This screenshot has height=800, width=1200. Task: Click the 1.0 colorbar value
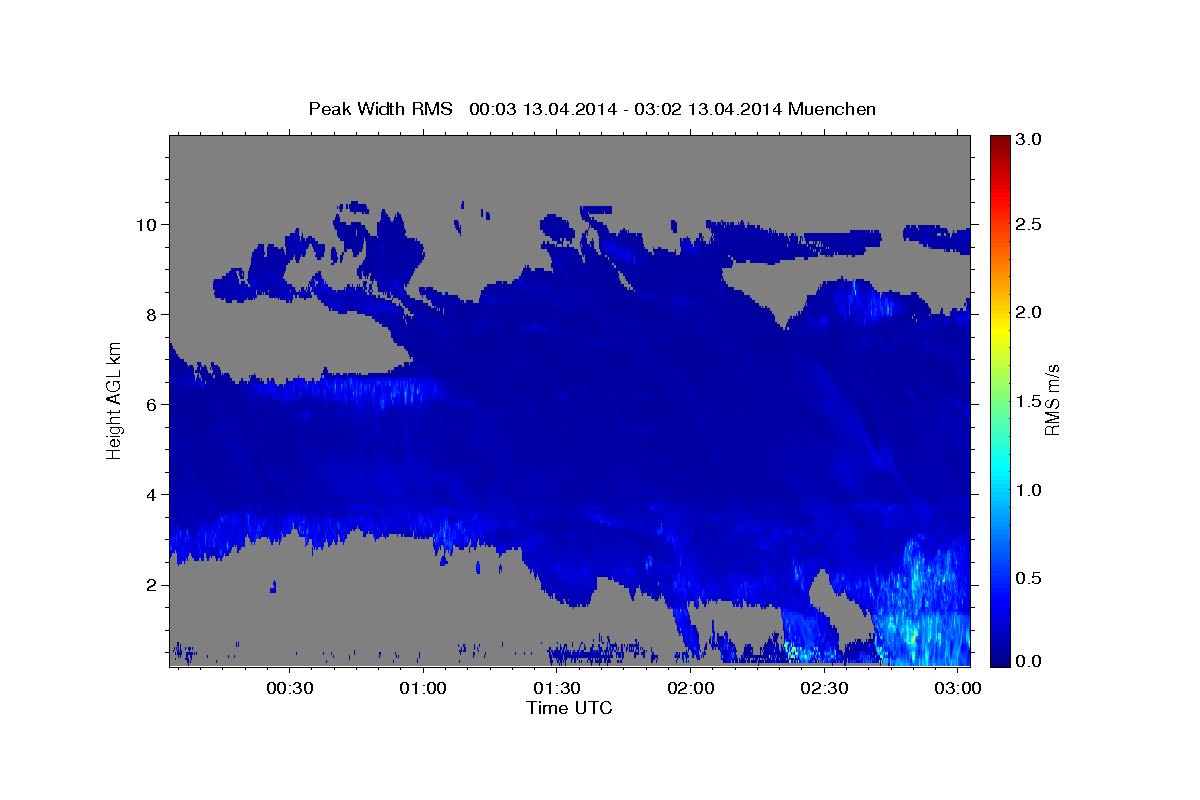(x=1029, y=490)
